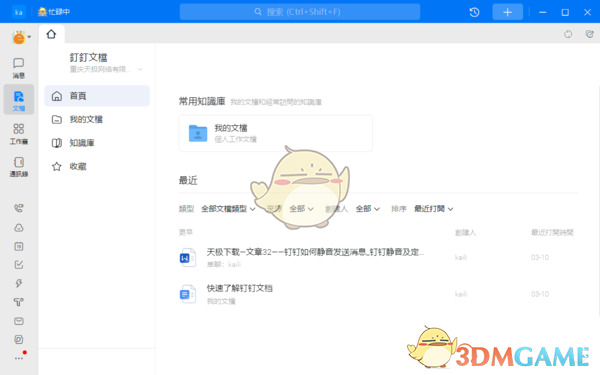Open the Messages (消息) sidebar icon
Screen dimensions: 600x375
[x=18, y=68]
